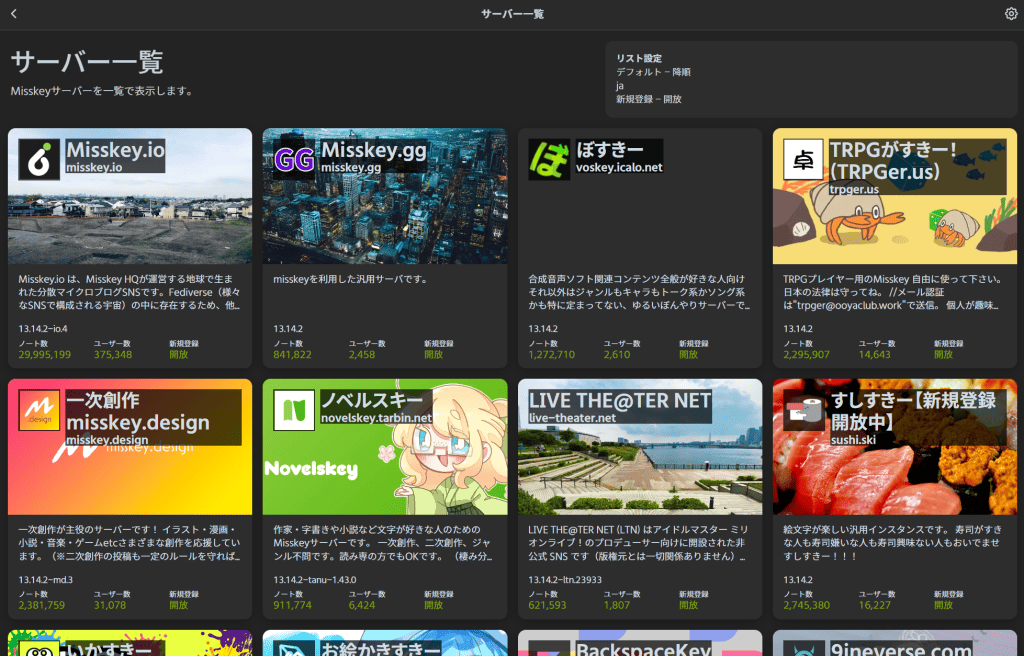This screenshot has height=656, width=1024.
Task: Open the ノベルスキー server title
Action: 372,401
